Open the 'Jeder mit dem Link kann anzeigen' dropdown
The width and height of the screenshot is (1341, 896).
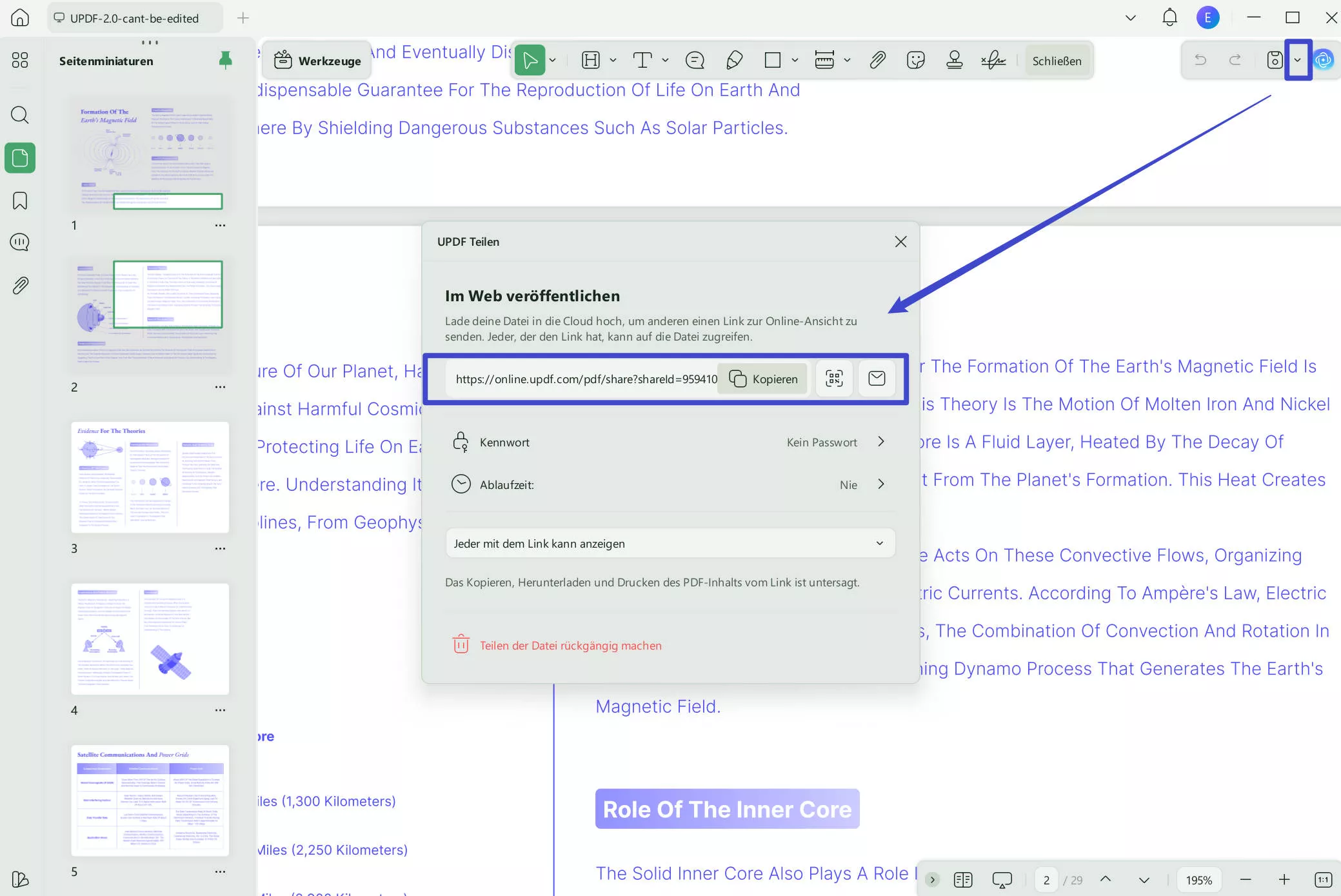(x=670, y=543)
